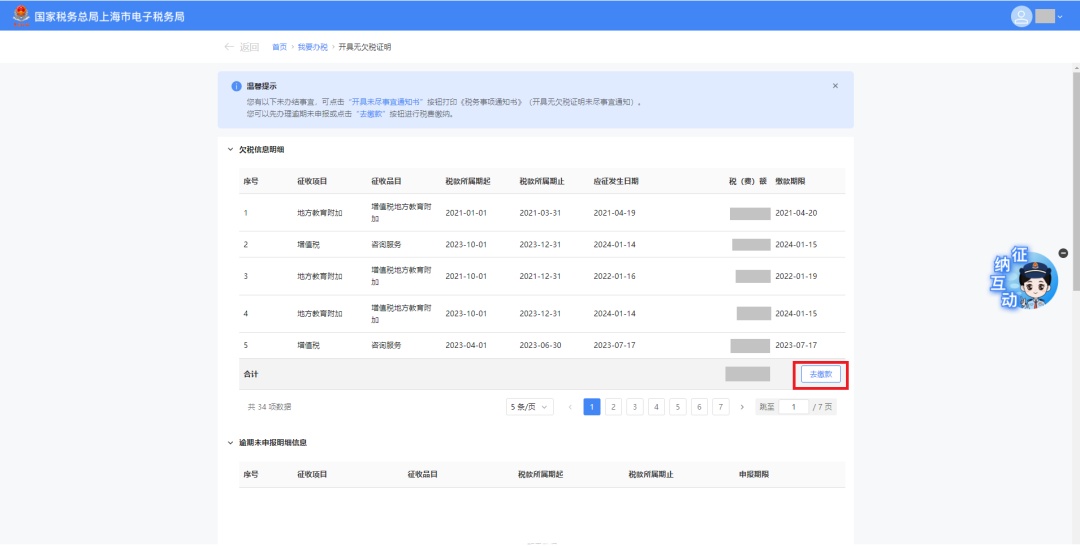Click the blue info icon beside 温馨提示
Viewport: 1080px width, 546px height.
[x=236, y=86]
